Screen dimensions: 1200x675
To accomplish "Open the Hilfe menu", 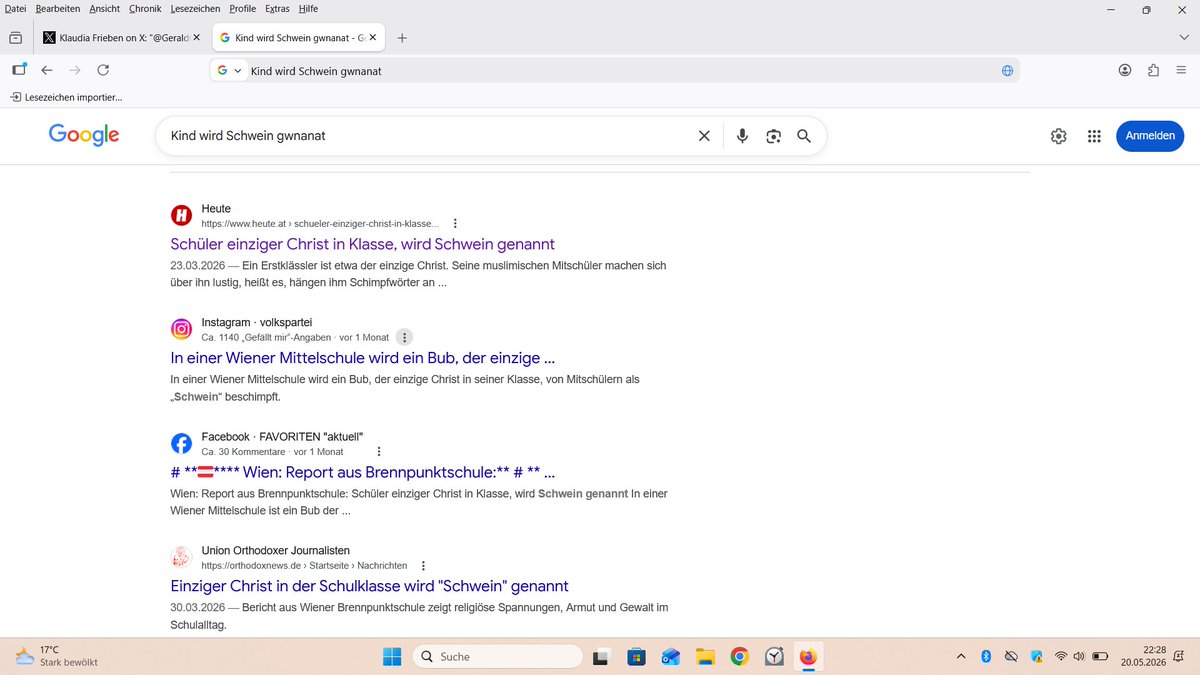I will click(308, 8).
